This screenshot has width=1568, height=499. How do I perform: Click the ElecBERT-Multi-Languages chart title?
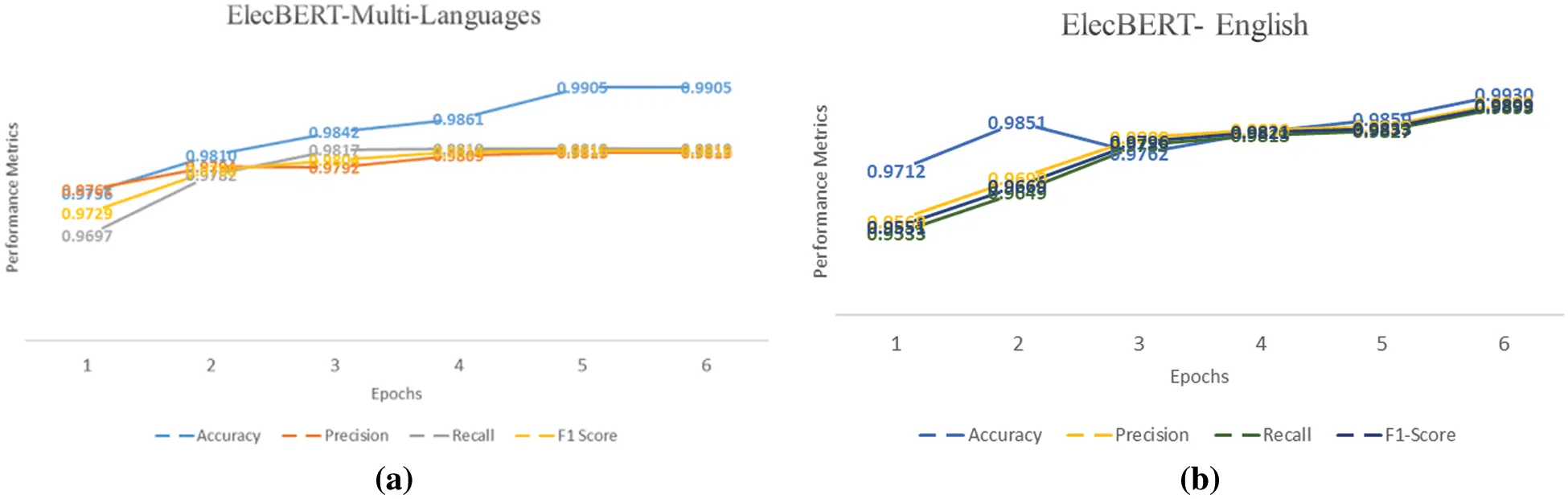384,15
